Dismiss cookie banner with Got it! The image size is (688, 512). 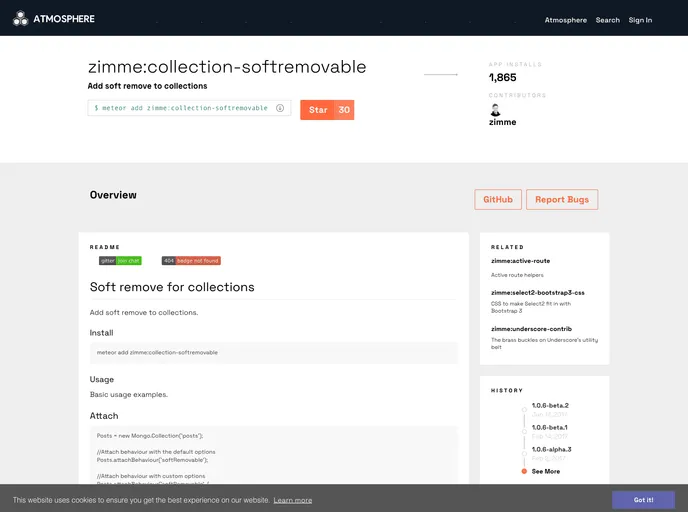[643, 500]
